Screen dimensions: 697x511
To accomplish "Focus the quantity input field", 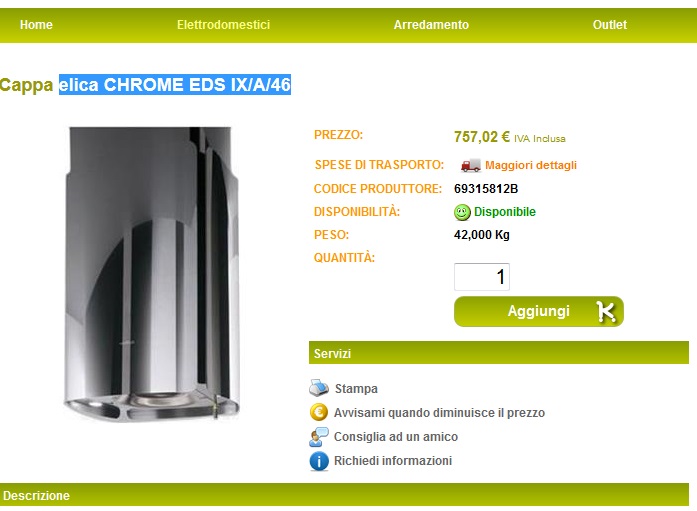I will click(x=481, y=277).
